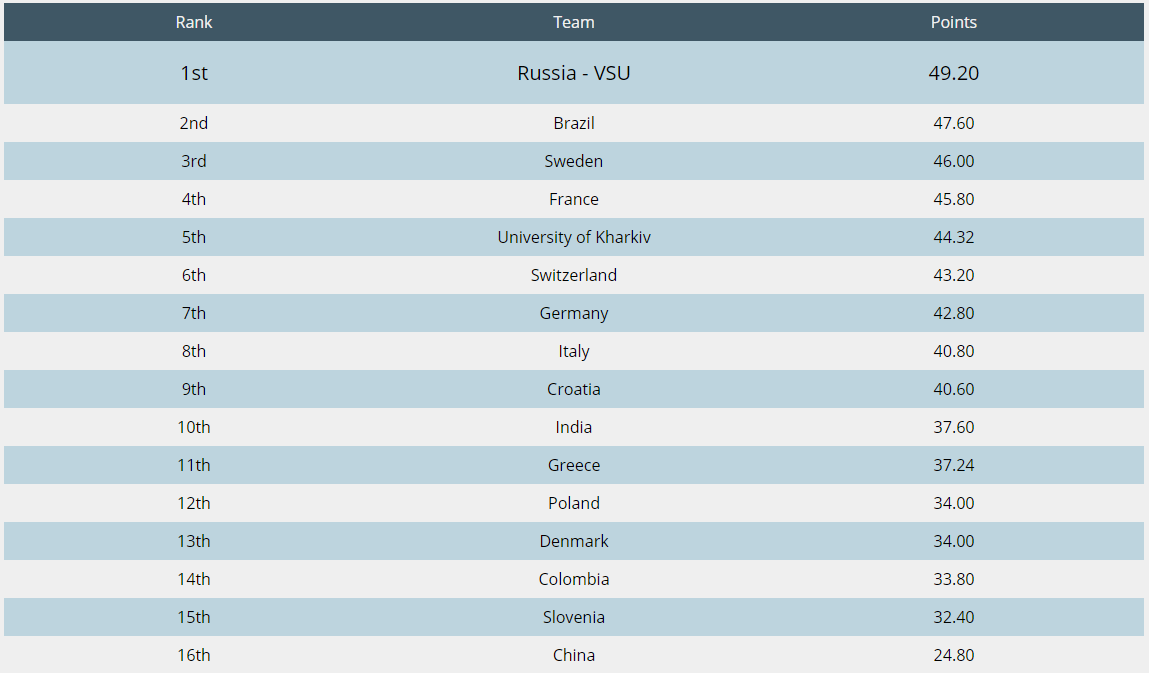
Task: Select Croatia in the ranking table
Action: coord(574,389)
